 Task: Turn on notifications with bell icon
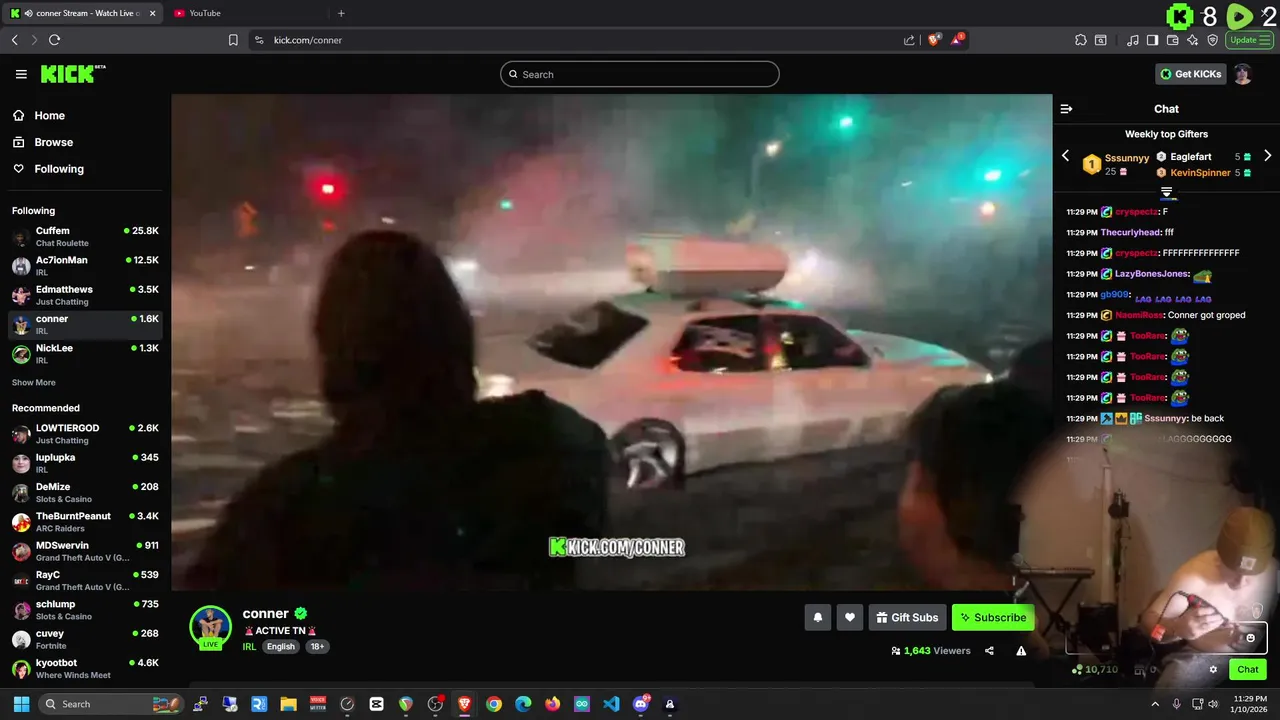(x=818, y=618)
